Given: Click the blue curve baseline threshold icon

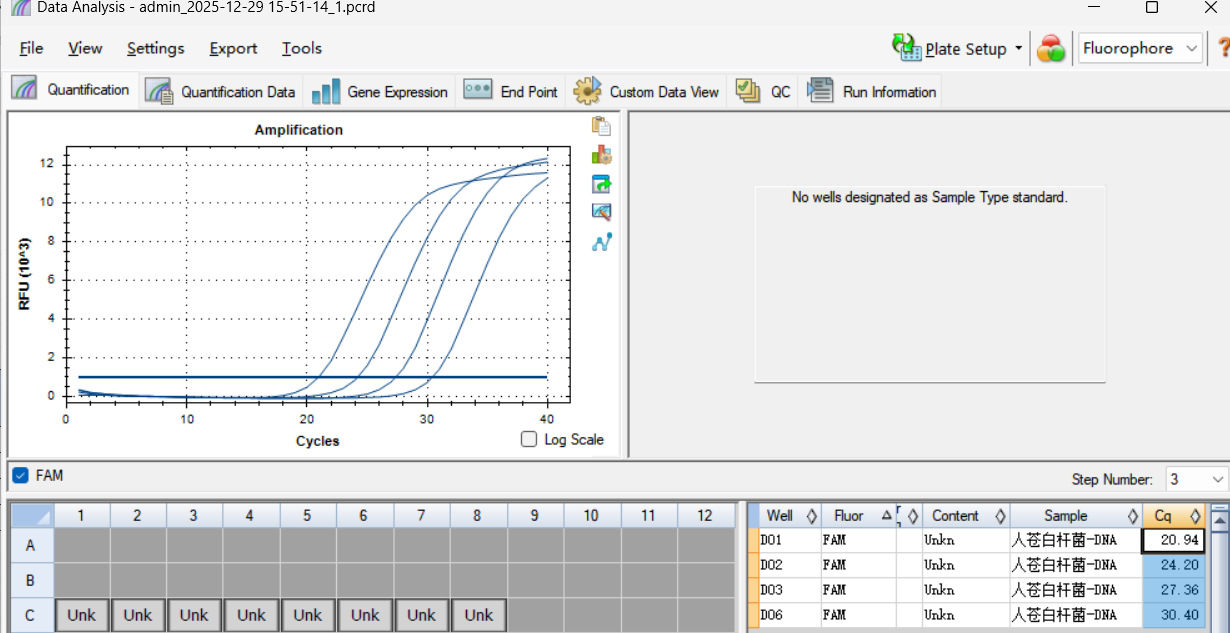Looking at the screenshot, I should point(601,241).
